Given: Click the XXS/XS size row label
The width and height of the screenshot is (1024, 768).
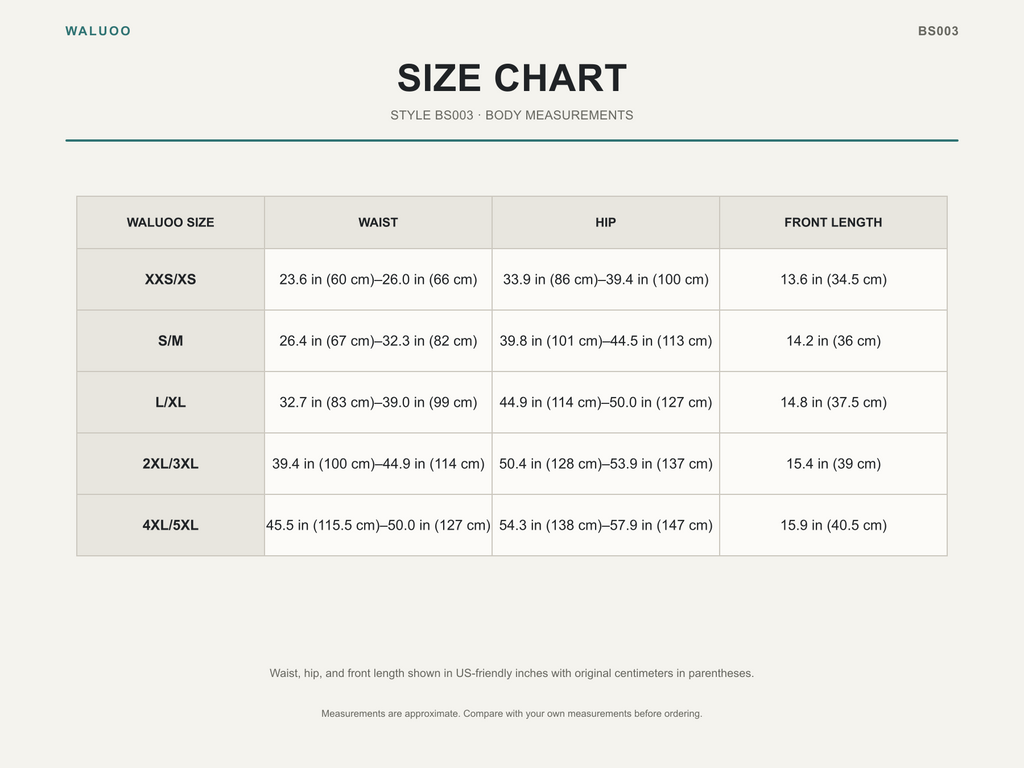Looking at the screenshot, I should (170, 280).
